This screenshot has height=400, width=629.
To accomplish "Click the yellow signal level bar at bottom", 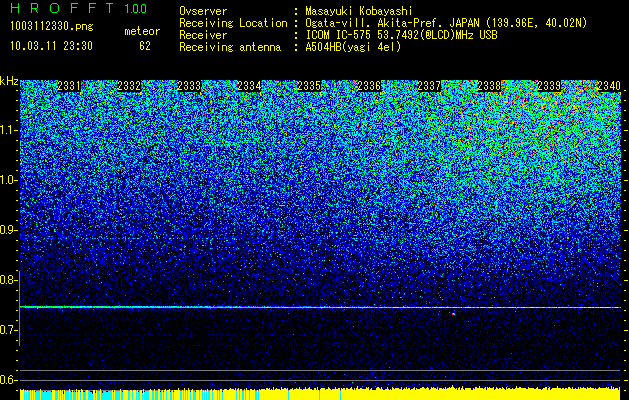I will [320, 394].
